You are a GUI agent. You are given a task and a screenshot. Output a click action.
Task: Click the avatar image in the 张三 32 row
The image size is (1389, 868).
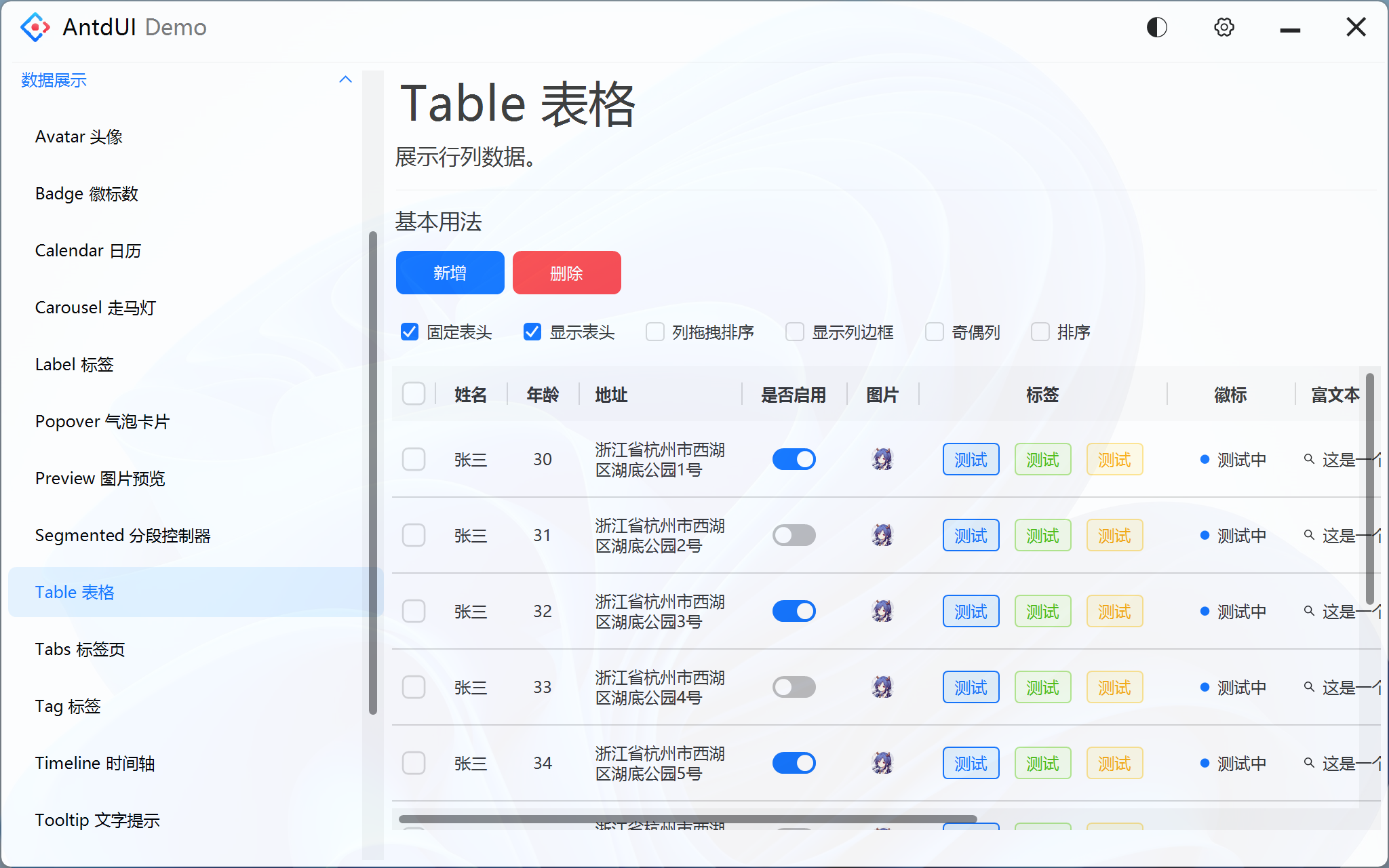pyautogui.click(x=882, y=611)
